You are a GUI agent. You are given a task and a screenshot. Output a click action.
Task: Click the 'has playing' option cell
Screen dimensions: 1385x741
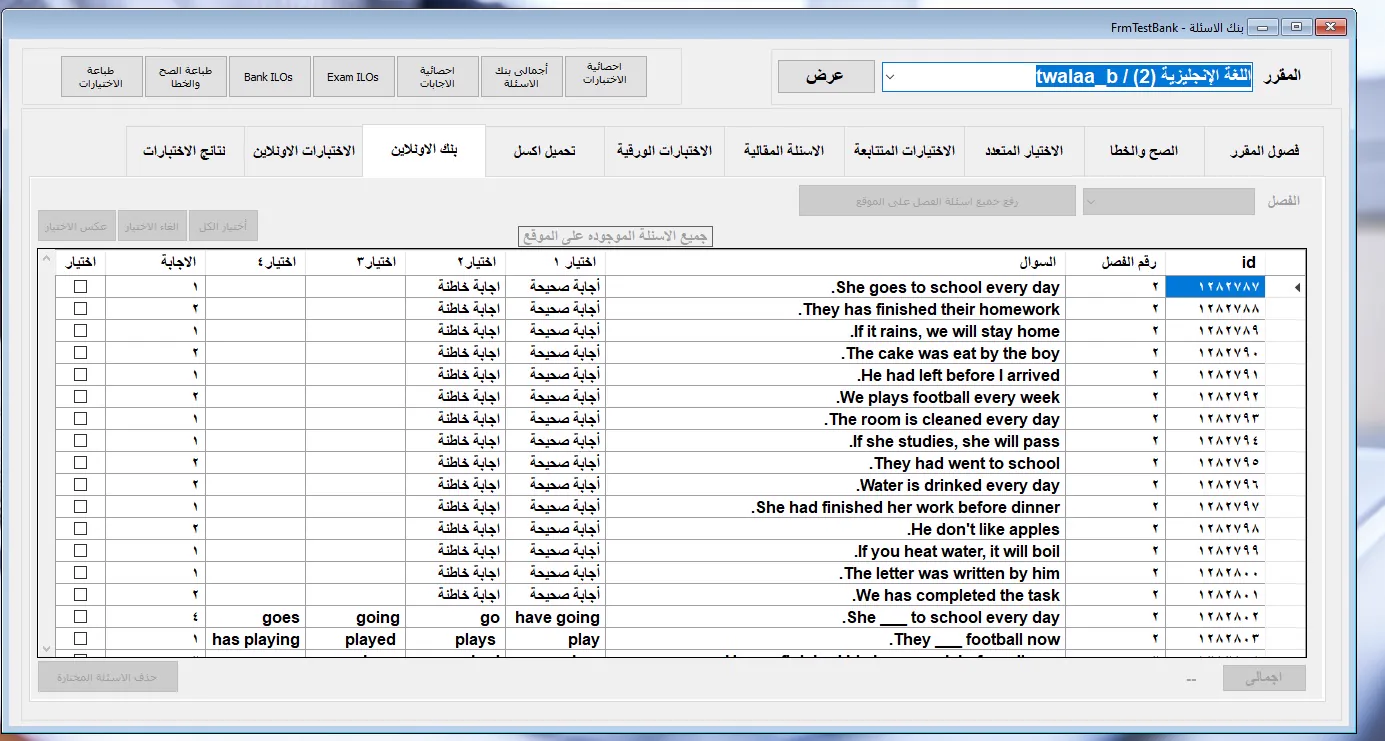(256, 639)
